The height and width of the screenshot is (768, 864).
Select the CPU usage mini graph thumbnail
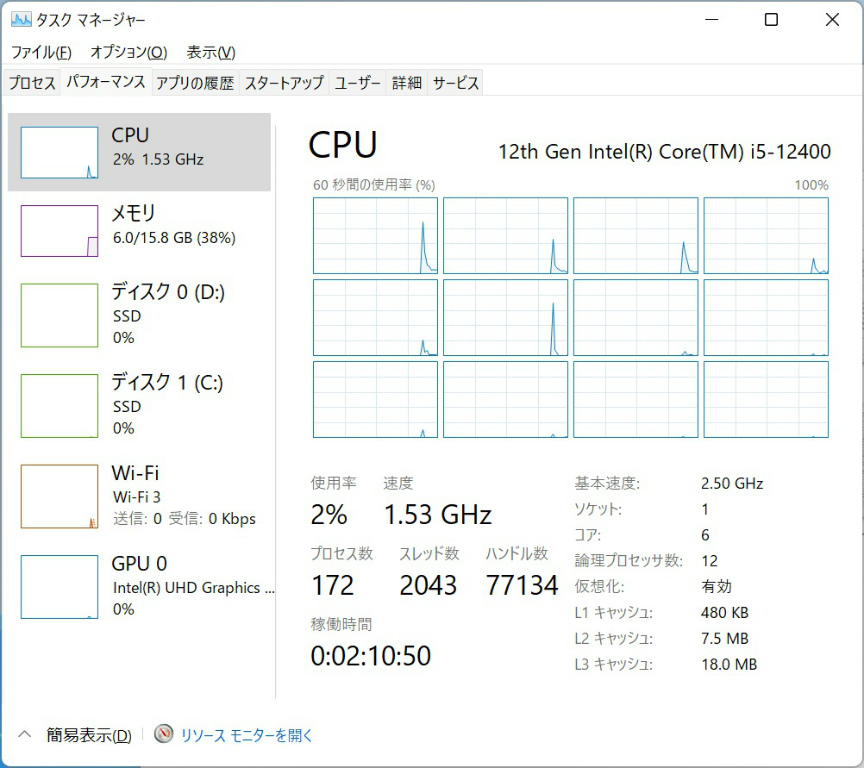(60, 153)
